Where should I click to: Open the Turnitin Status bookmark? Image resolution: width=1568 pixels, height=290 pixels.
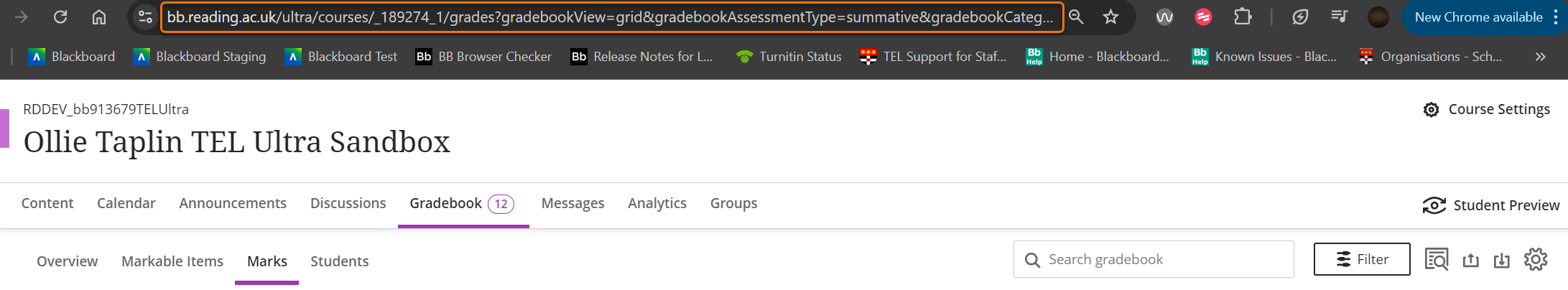789,57
